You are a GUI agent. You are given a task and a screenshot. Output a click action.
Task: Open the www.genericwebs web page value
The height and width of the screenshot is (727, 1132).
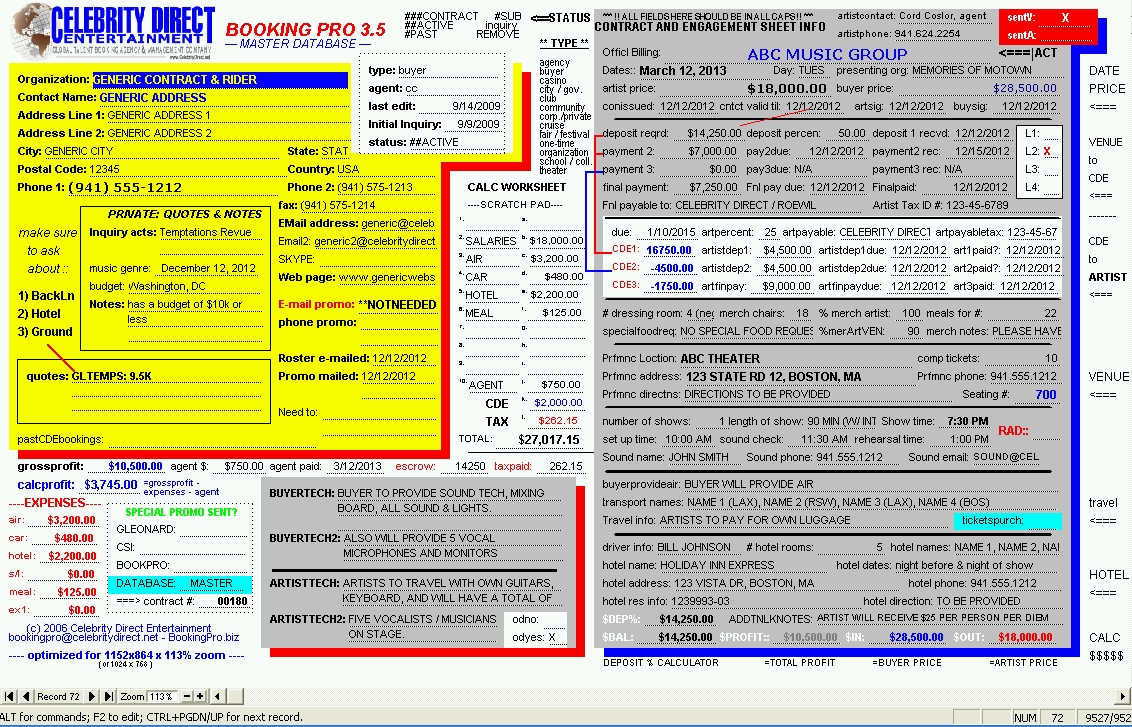387,277
